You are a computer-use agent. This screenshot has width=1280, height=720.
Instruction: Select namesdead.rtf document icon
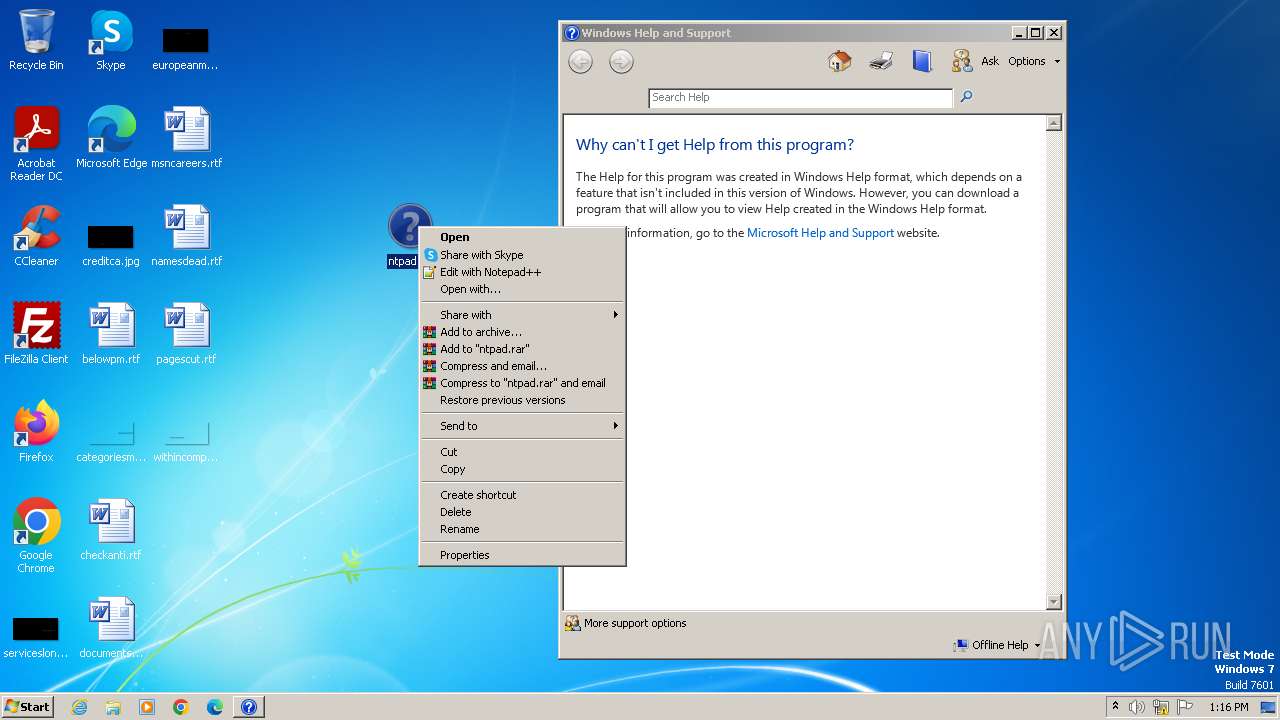[x=186, y=236]
